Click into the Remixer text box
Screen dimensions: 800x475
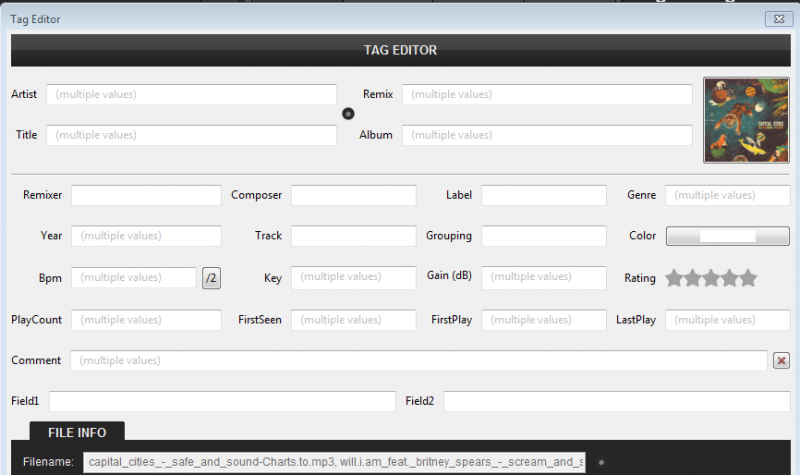click(146, 195)
